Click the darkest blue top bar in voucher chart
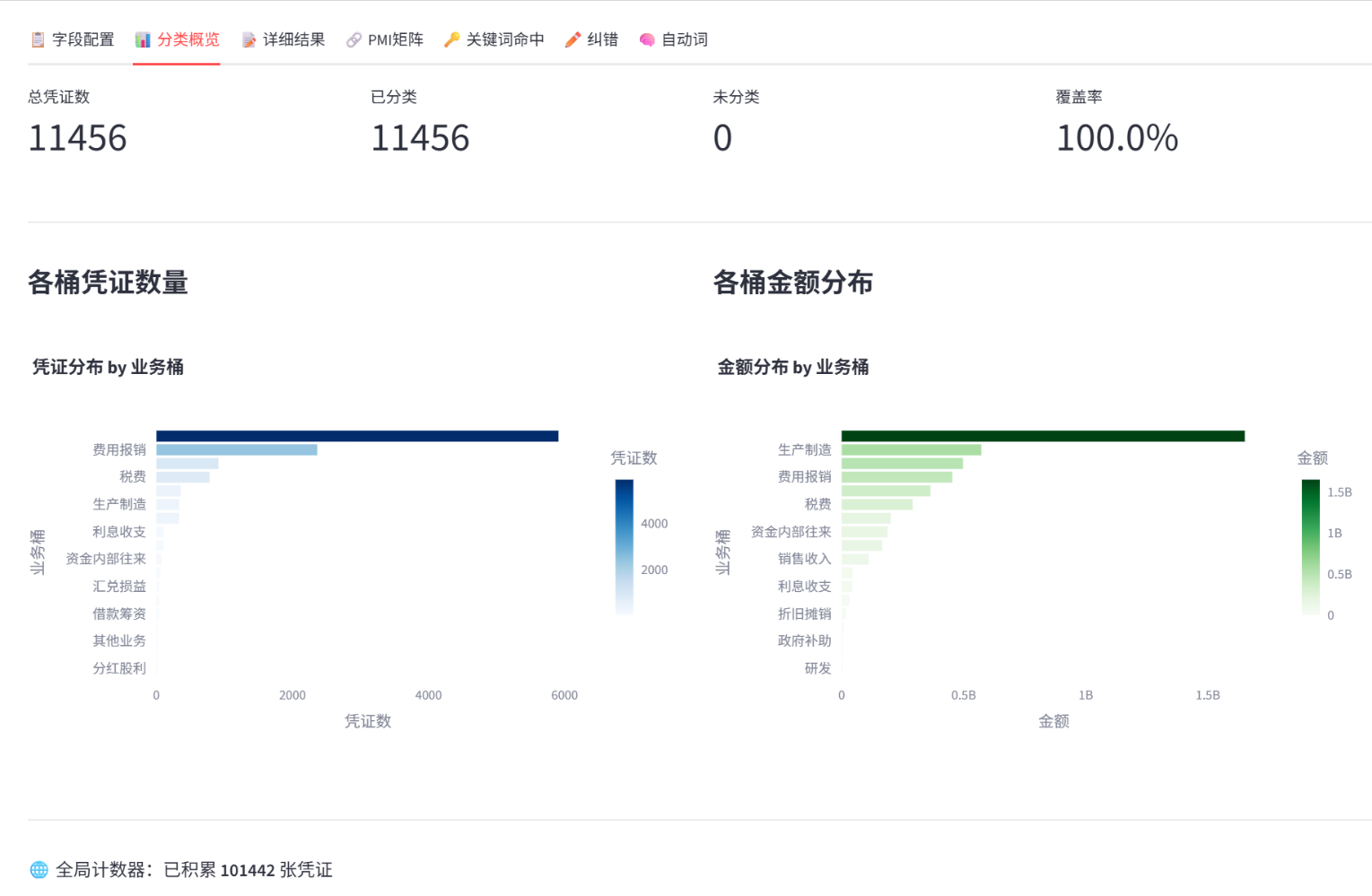Screen dimensions: 1372x896 click(357, 436)
